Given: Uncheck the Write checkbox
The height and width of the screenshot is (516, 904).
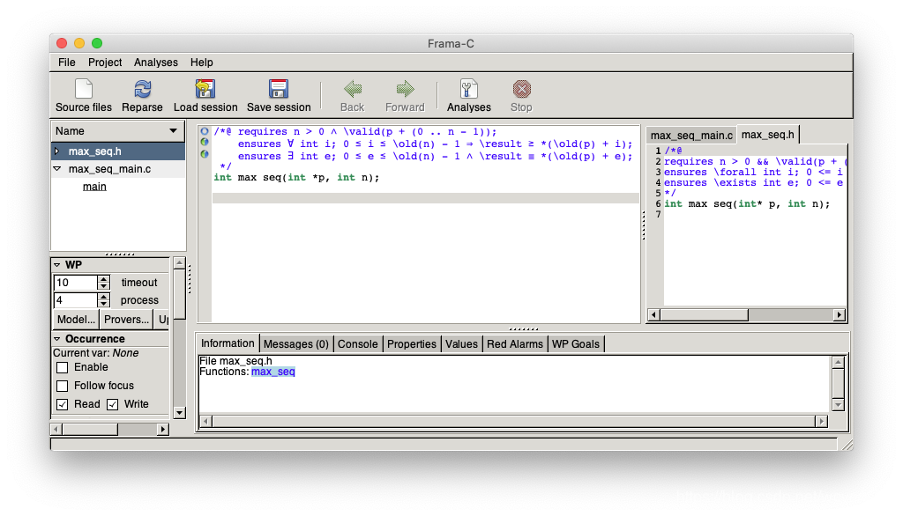Looking at the screenshot, I should (112, 404).
